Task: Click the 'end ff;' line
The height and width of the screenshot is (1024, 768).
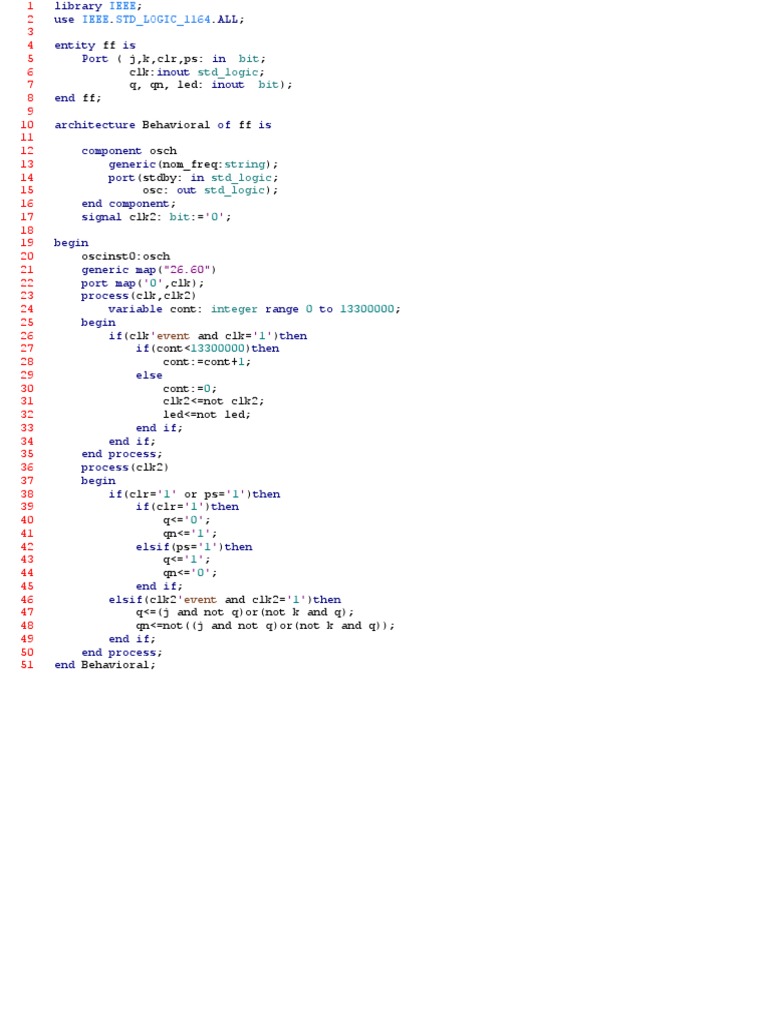Action: [x=78, y=98]
